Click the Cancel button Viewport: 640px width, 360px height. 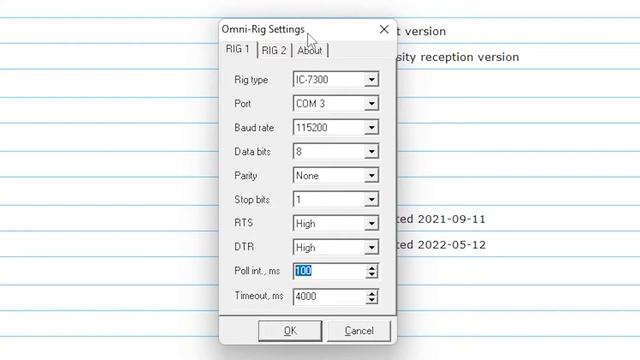click(x=359, y=331)
